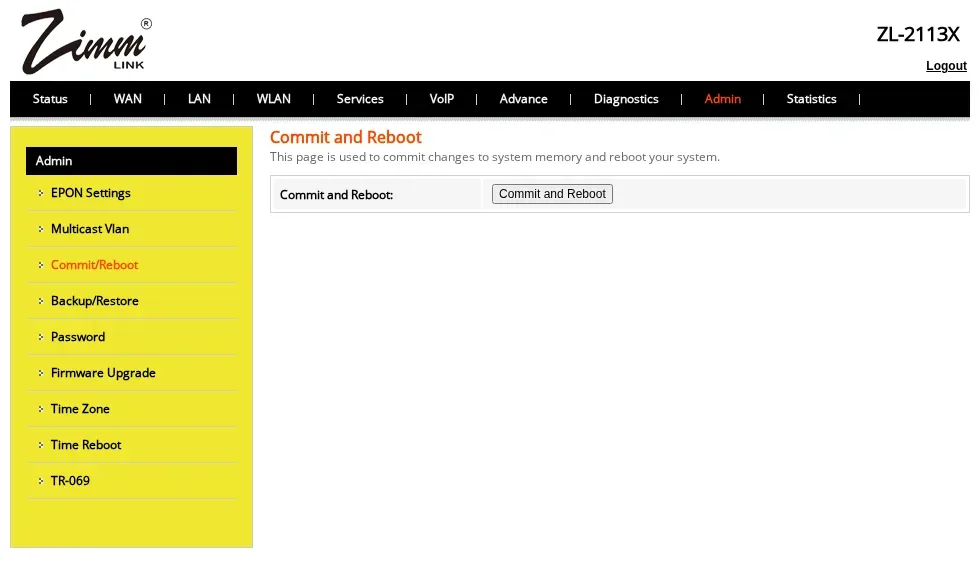Open the LAN menu
Image resolution: width=980 pixels, height=576 pixels.
199,99
